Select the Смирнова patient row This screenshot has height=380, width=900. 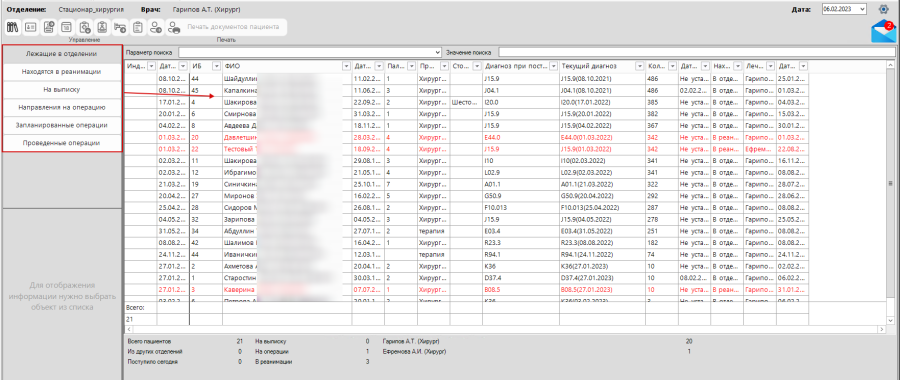click(x=466, y=114)
